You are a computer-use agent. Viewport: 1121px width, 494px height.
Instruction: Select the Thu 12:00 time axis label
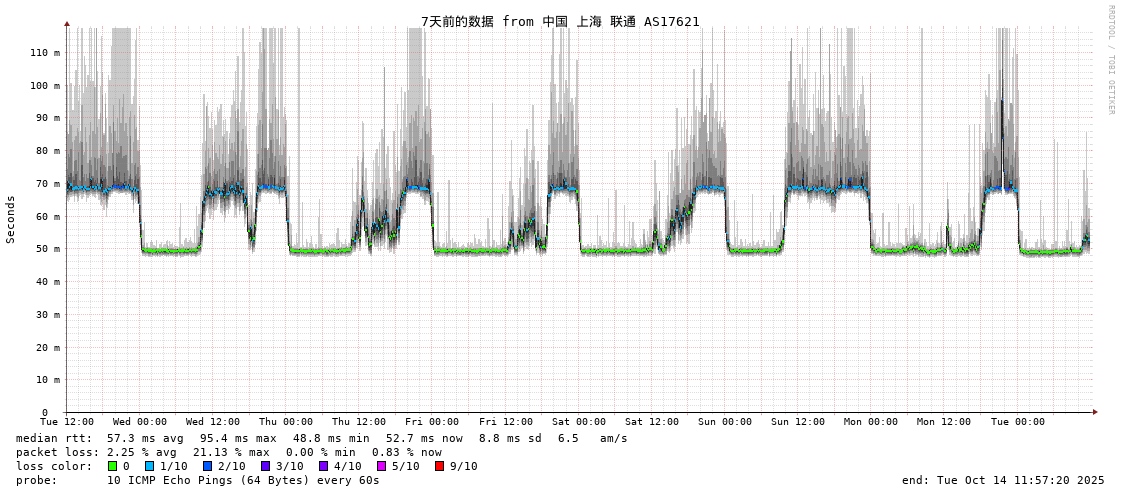click(x=359, y=422)
